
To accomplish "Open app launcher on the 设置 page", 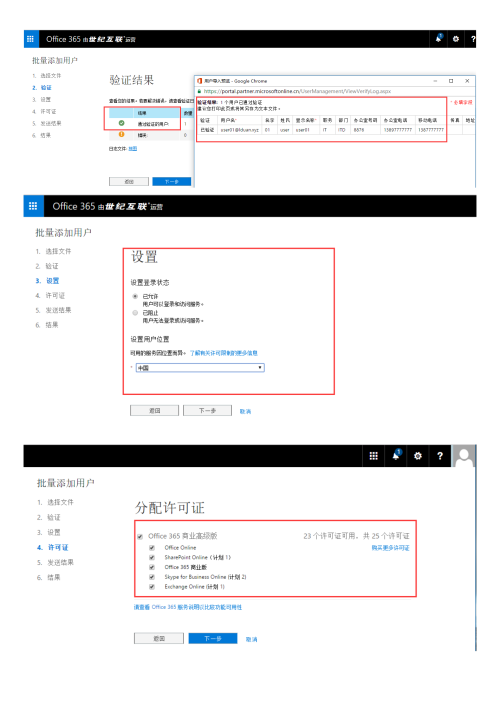I will pos(33,206).
